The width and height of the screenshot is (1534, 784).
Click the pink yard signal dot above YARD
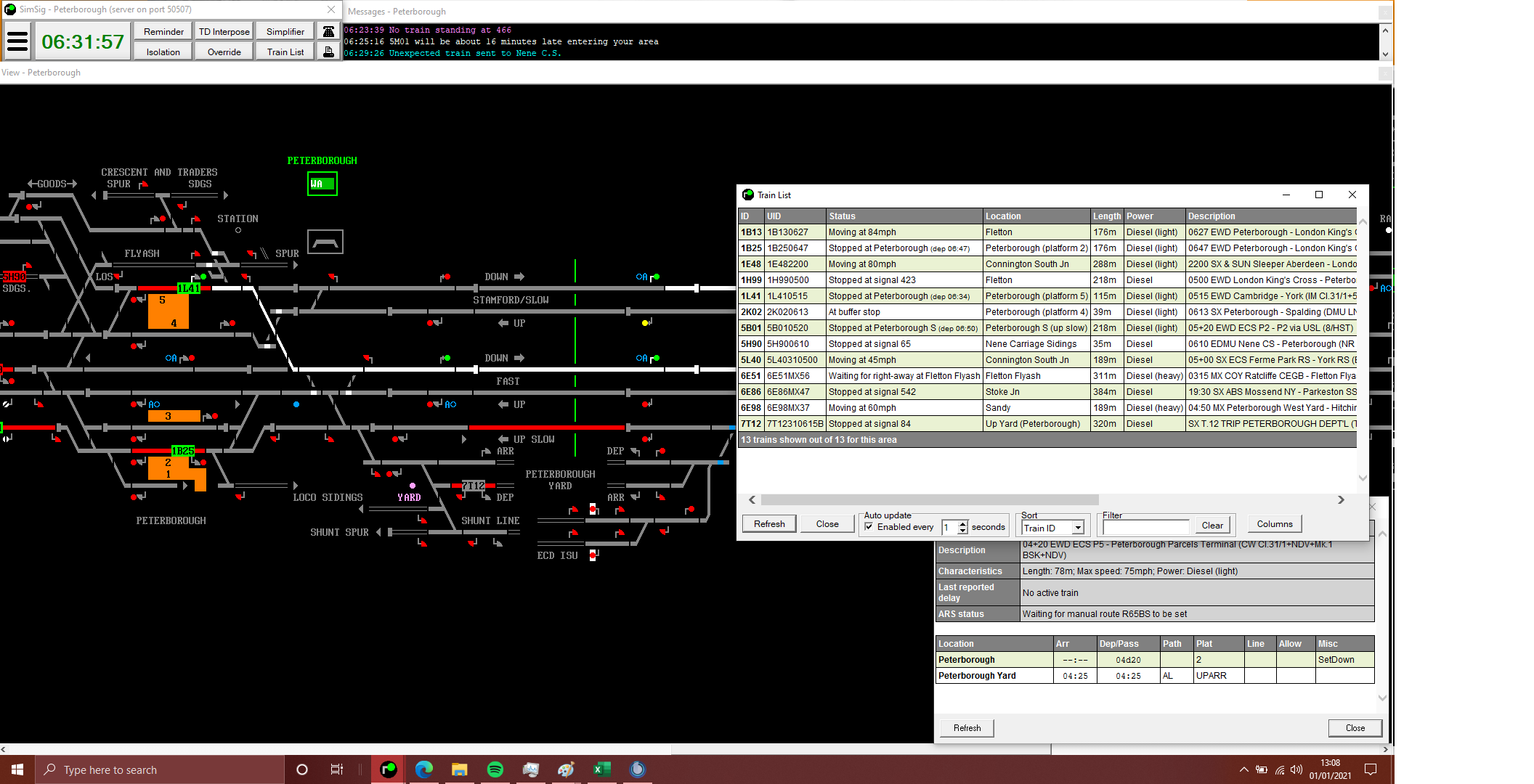(413, 486)
